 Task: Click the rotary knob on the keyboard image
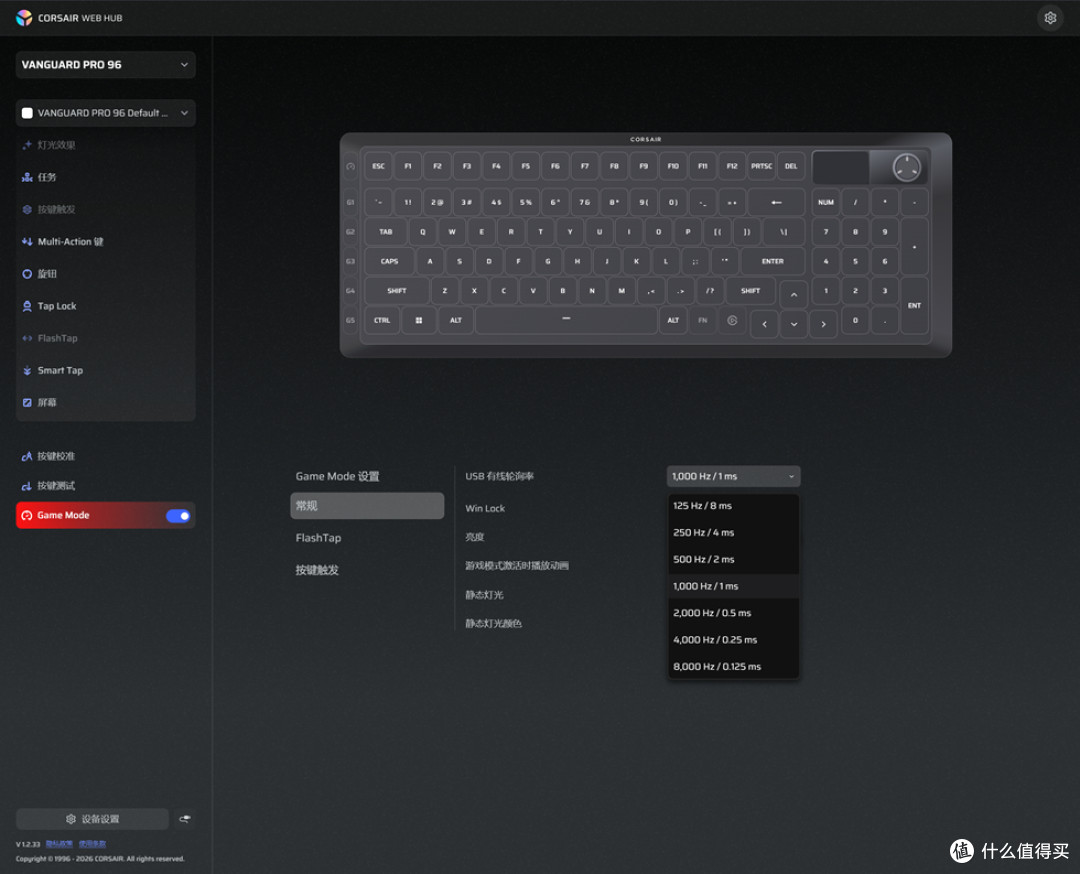pos(906,167)
